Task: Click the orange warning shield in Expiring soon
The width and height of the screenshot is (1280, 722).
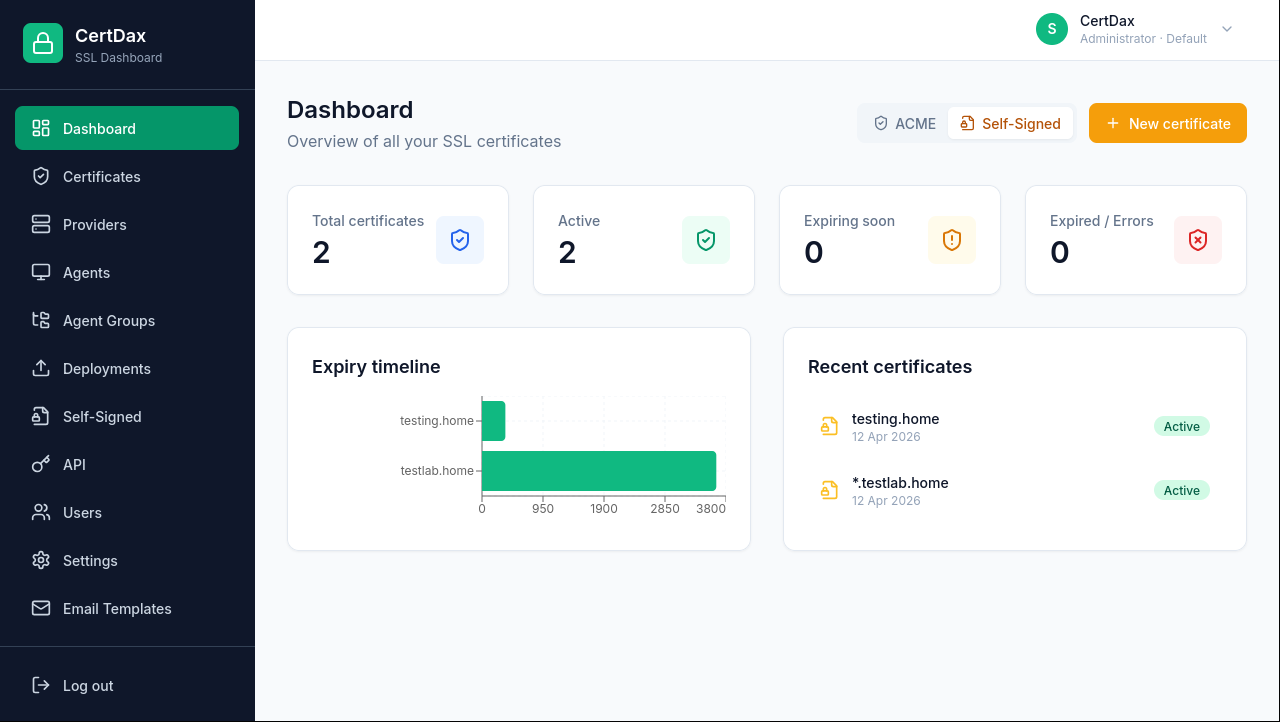Action: pos(952,240)
